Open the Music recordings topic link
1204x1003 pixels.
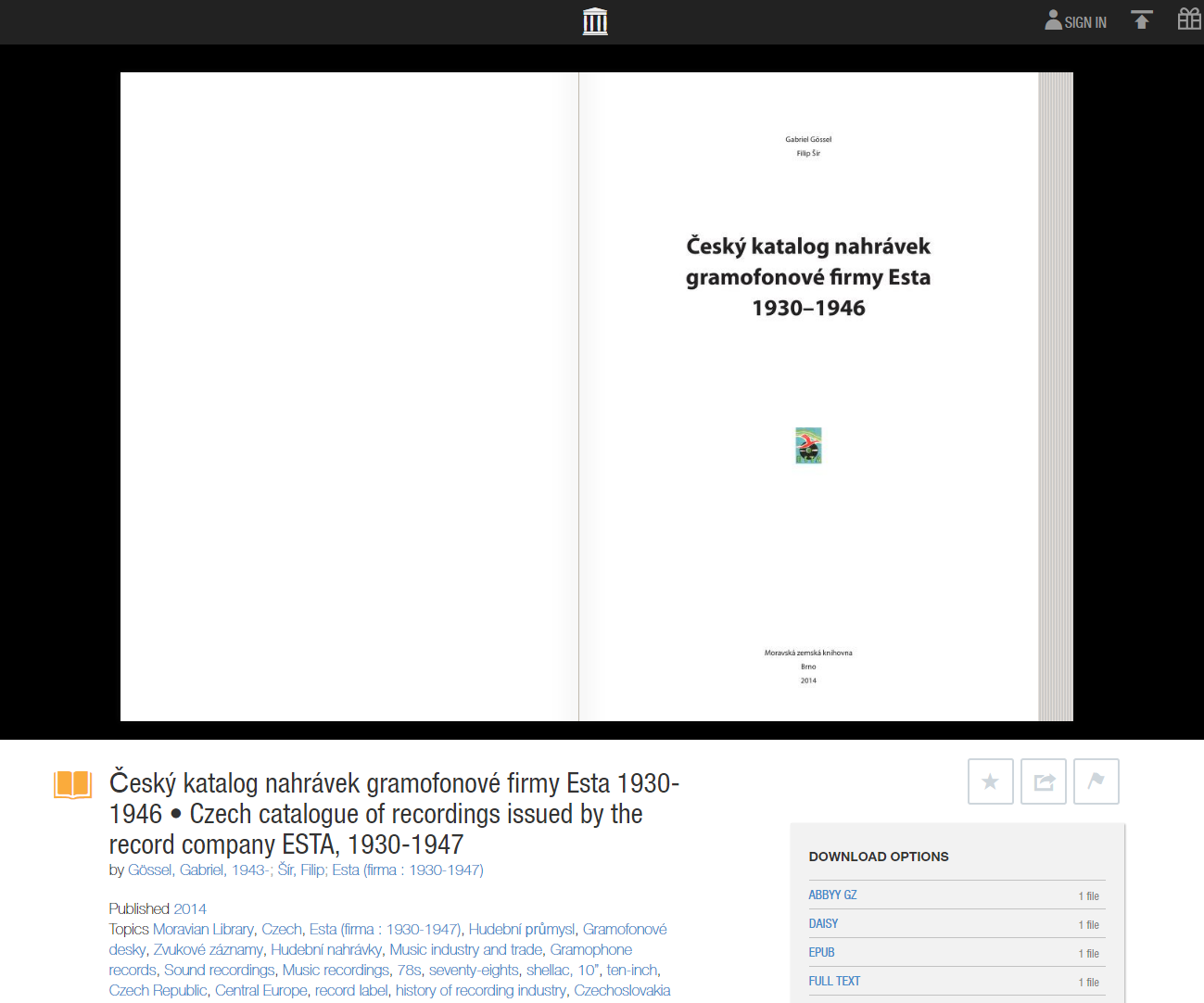336,970
